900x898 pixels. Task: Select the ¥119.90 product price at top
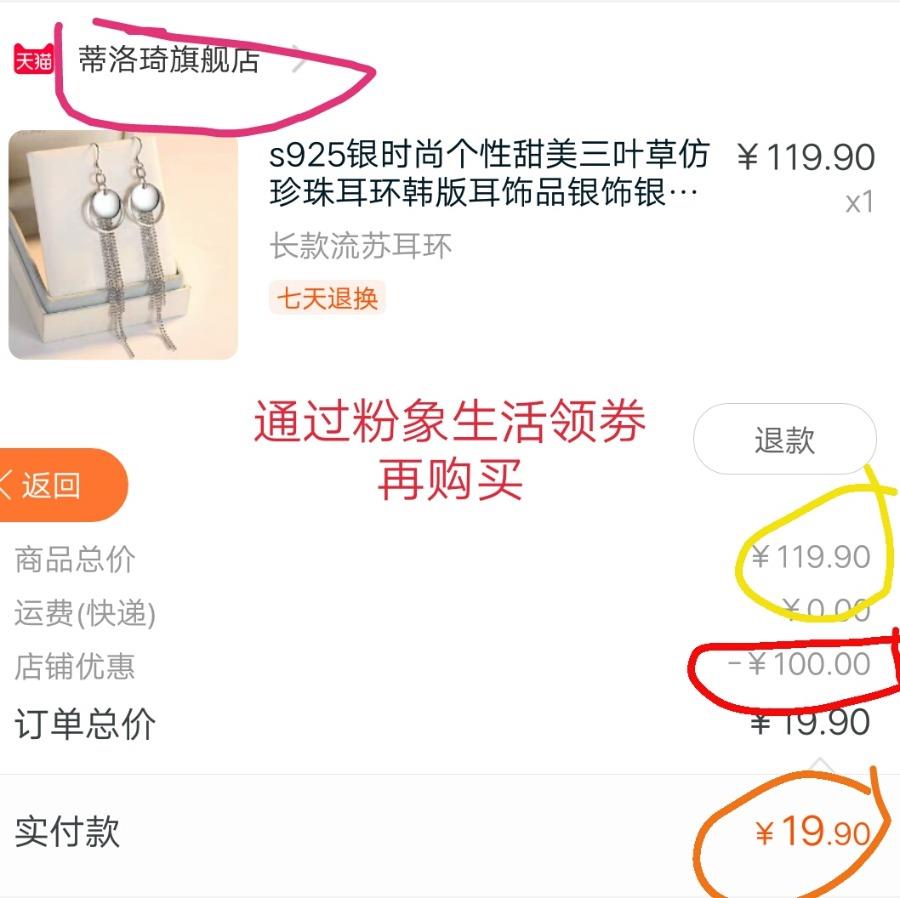(806, 157)
